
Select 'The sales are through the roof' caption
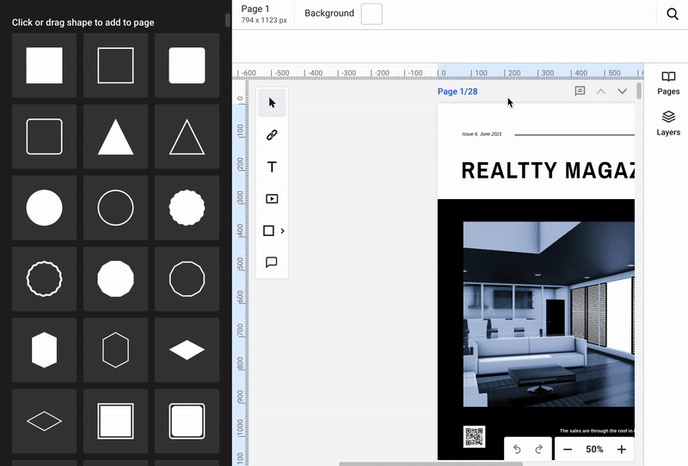[x=597, y=431]
